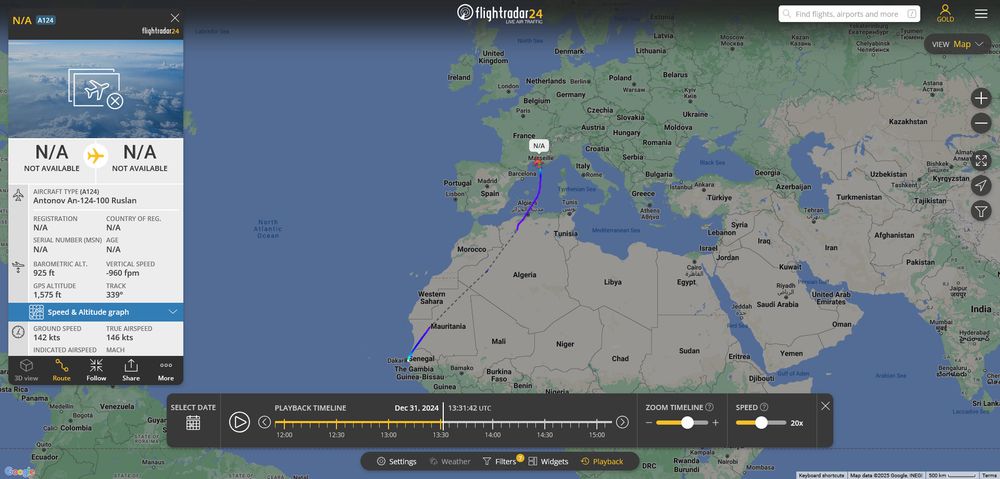Image resolution: width=1000 pixels, height=479 pixels.
Task: Zoom in on the map
Action: (x=981, y=98)
